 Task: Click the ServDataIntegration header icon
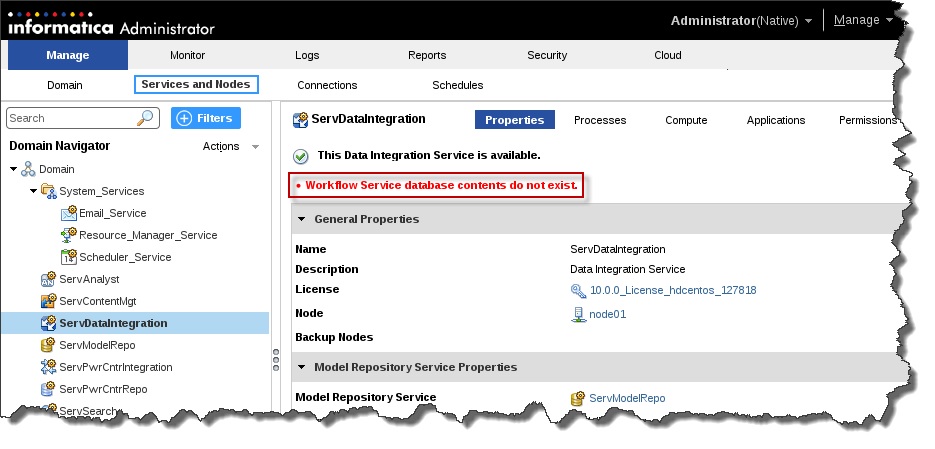click(301, 120)
